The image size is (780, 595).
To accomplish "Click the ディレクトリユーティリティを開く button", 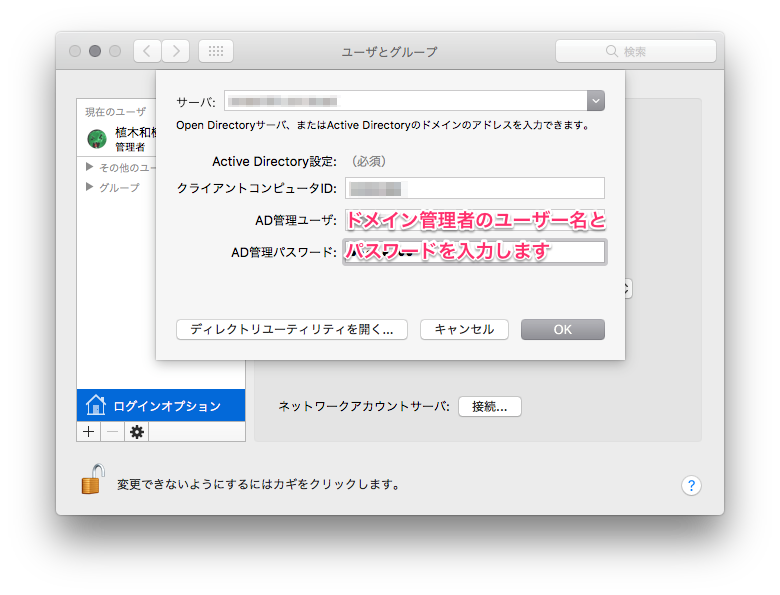I will tap(291, 329).
